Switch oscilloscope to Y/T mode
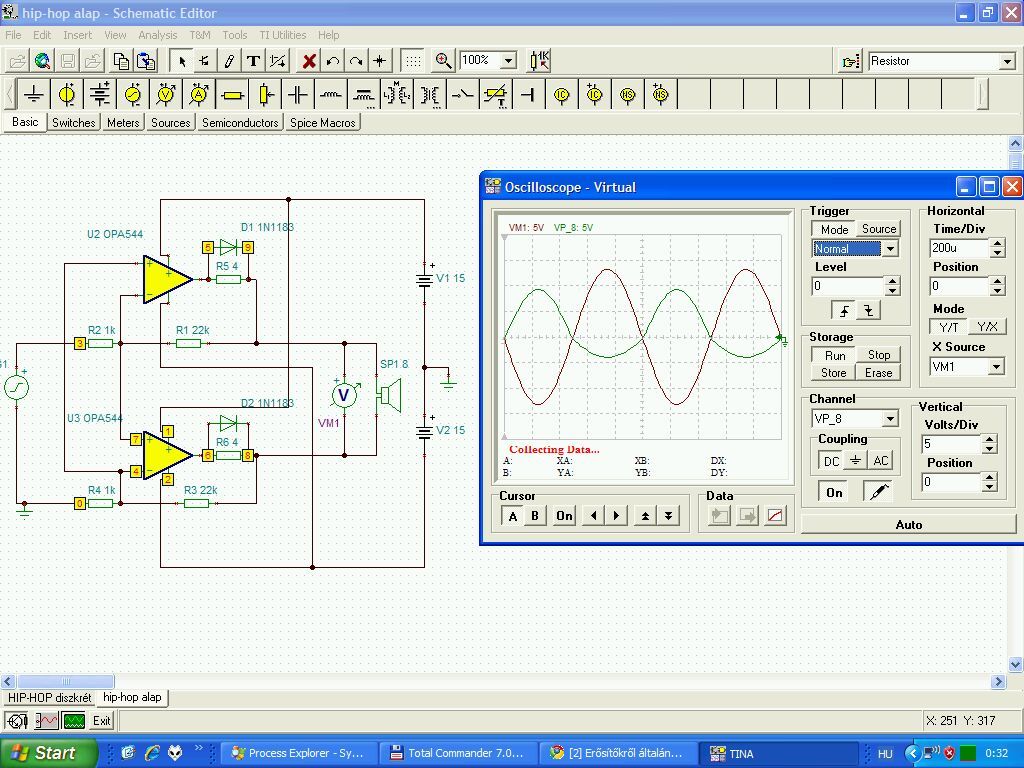 (x=948, y=327)
